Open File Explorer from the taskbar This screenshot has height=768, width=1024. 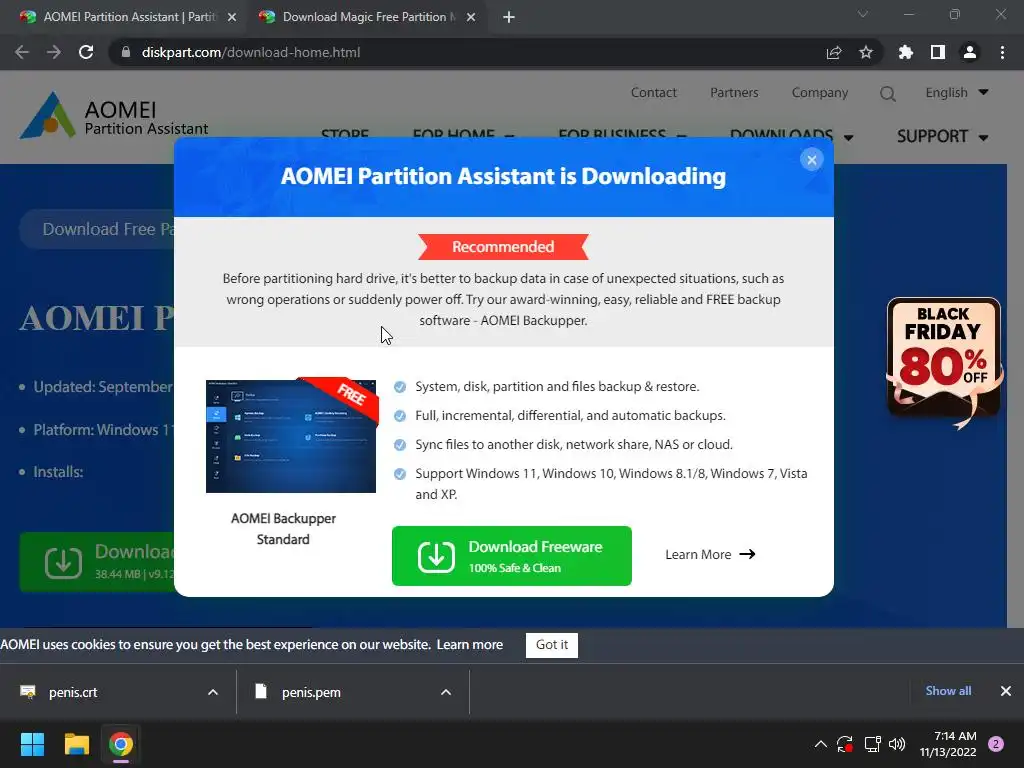[76, 744]
